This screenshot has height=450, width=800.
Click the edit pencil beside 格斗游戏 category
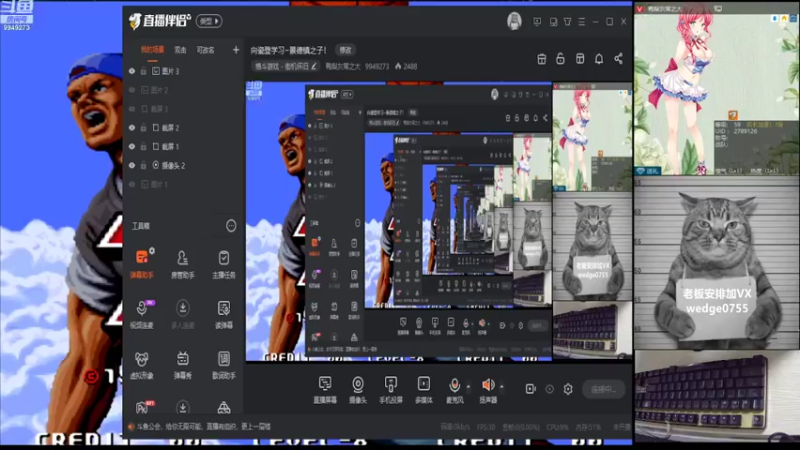click(x=314, y=66)
